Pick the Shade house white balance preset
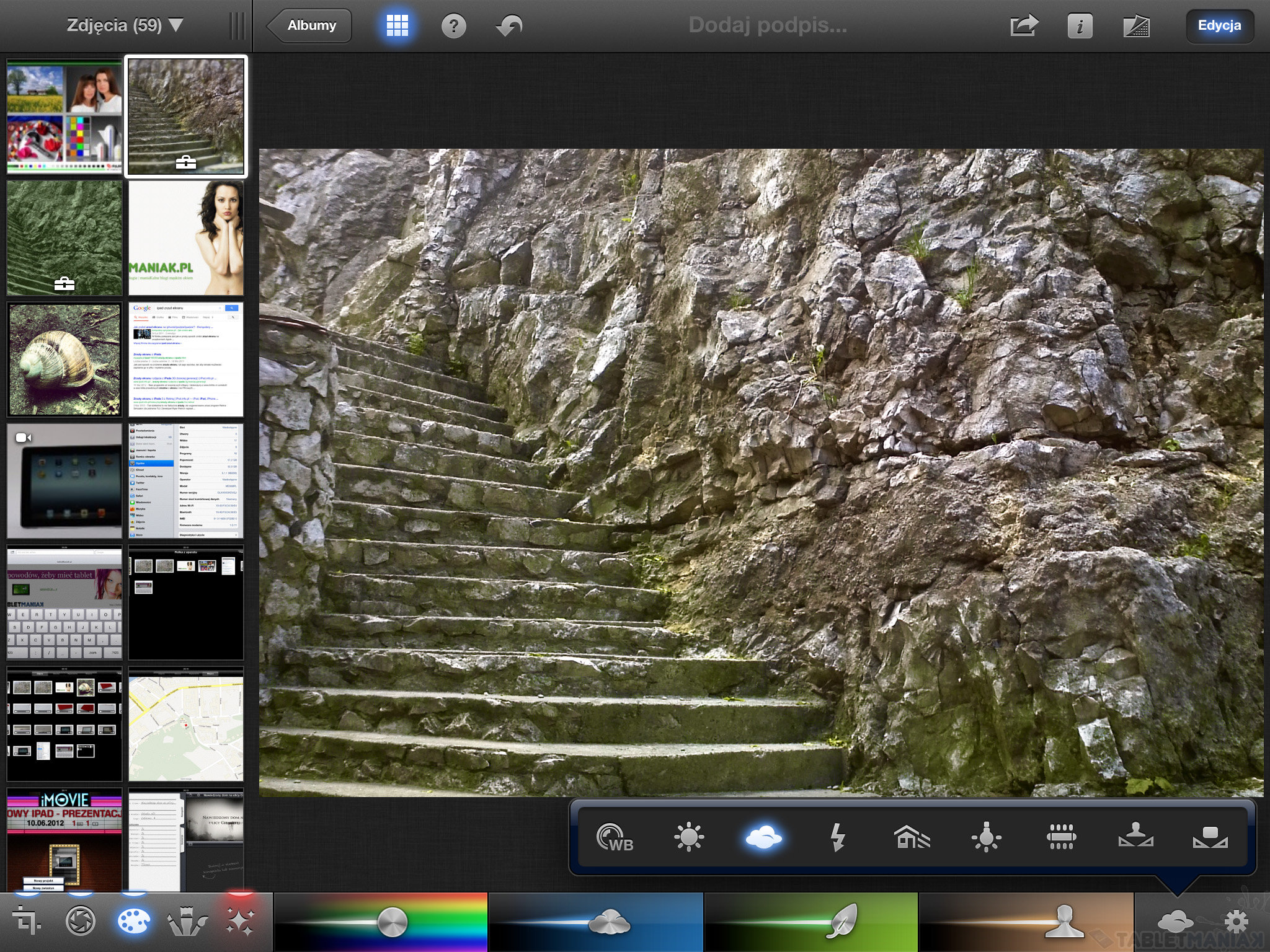 point(912,838)
